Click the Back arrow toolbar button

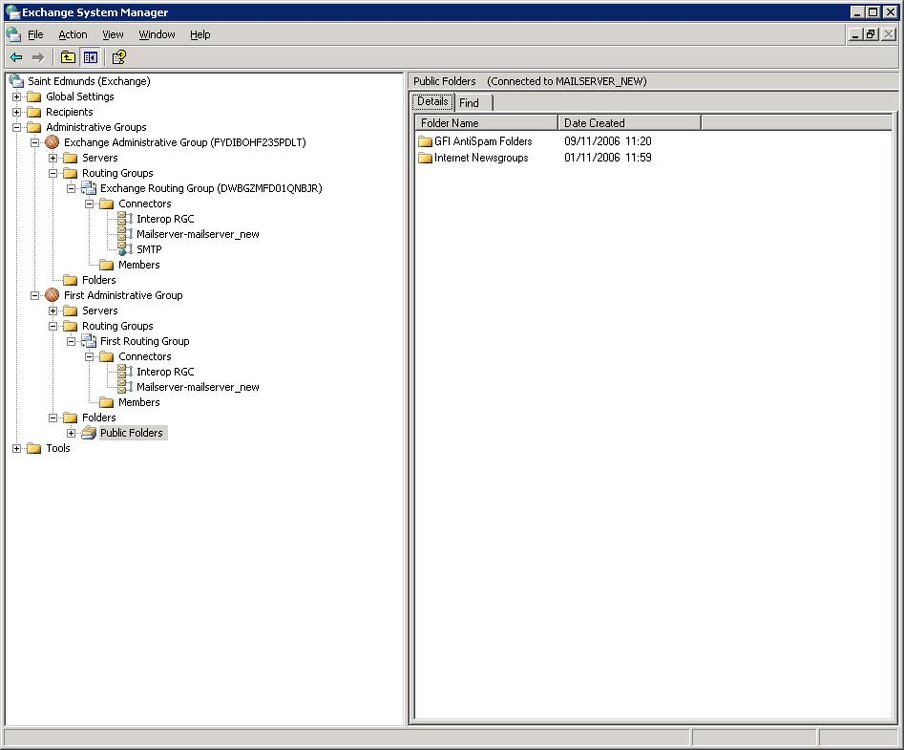click(16, 57)
